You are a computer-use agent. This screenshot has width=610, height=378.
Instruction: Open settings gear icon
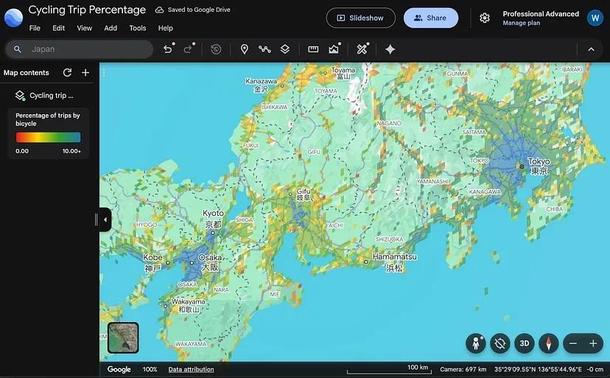point(484,18)
